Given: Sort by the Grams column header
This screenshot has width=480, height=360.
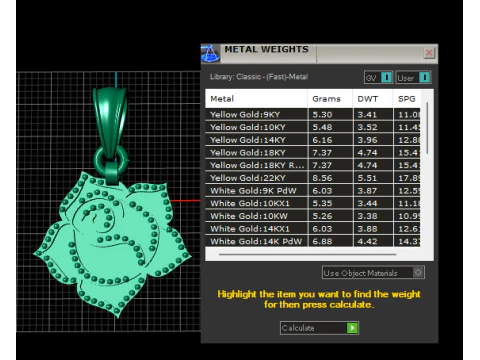Looking at the screenshot, I should (330, 99).
